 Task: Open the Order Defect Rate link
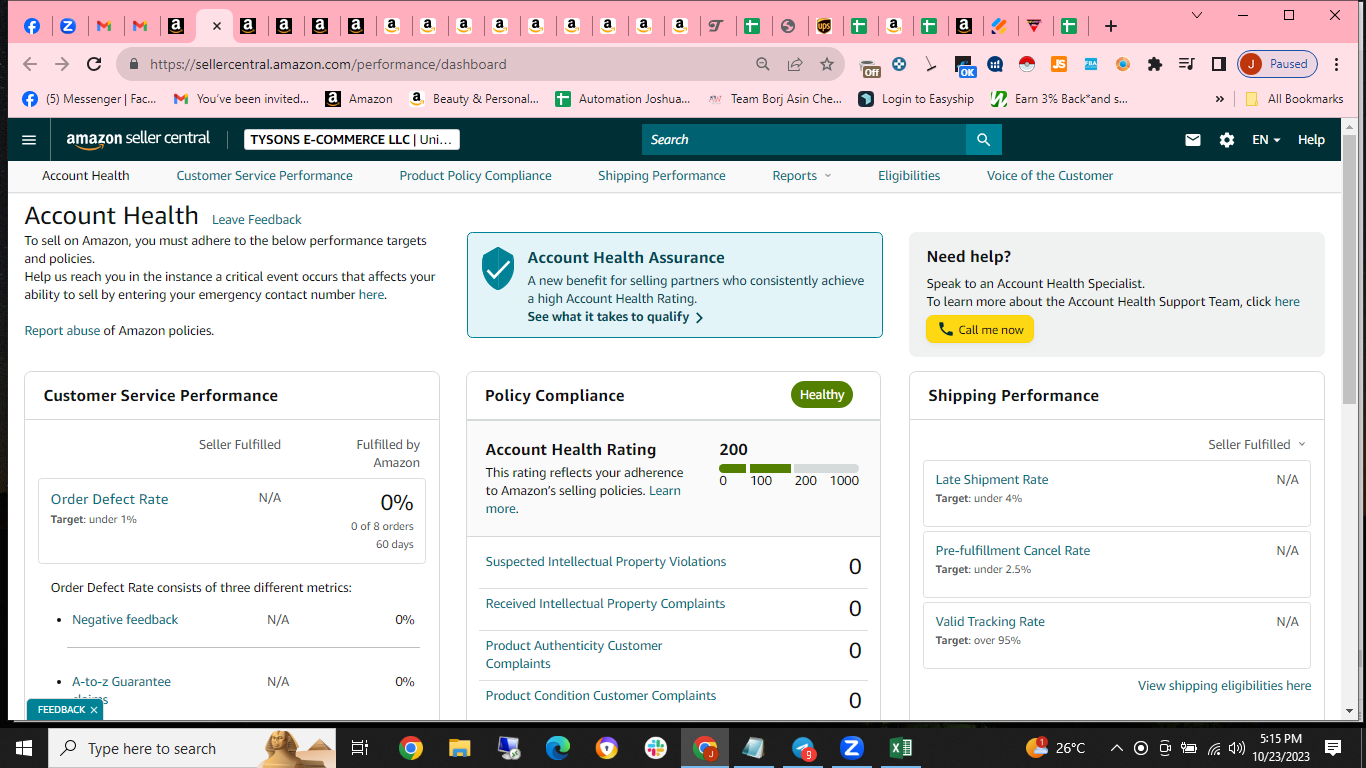tap(110, 499)
